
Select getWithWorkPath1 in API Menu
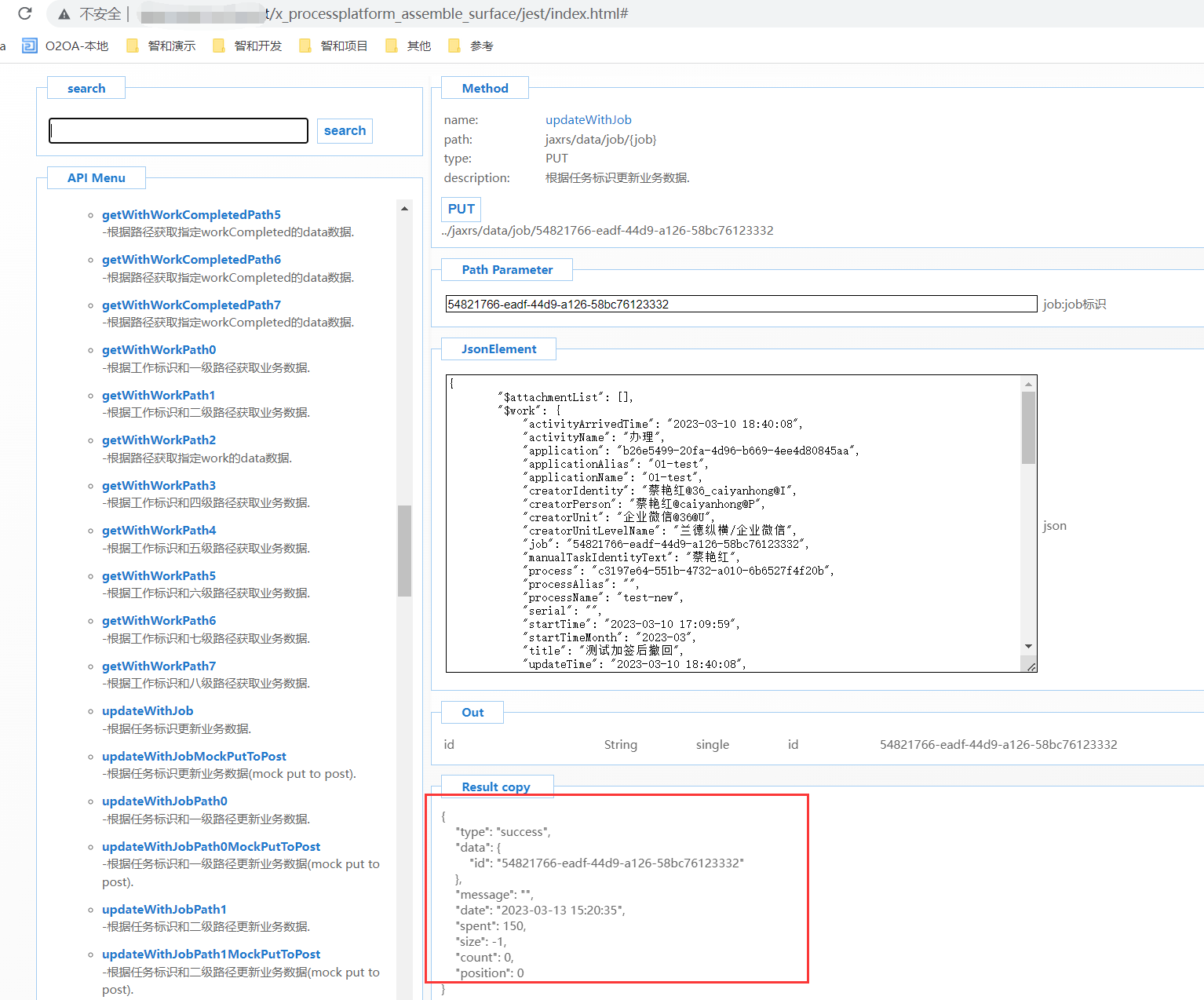[158, 395]
